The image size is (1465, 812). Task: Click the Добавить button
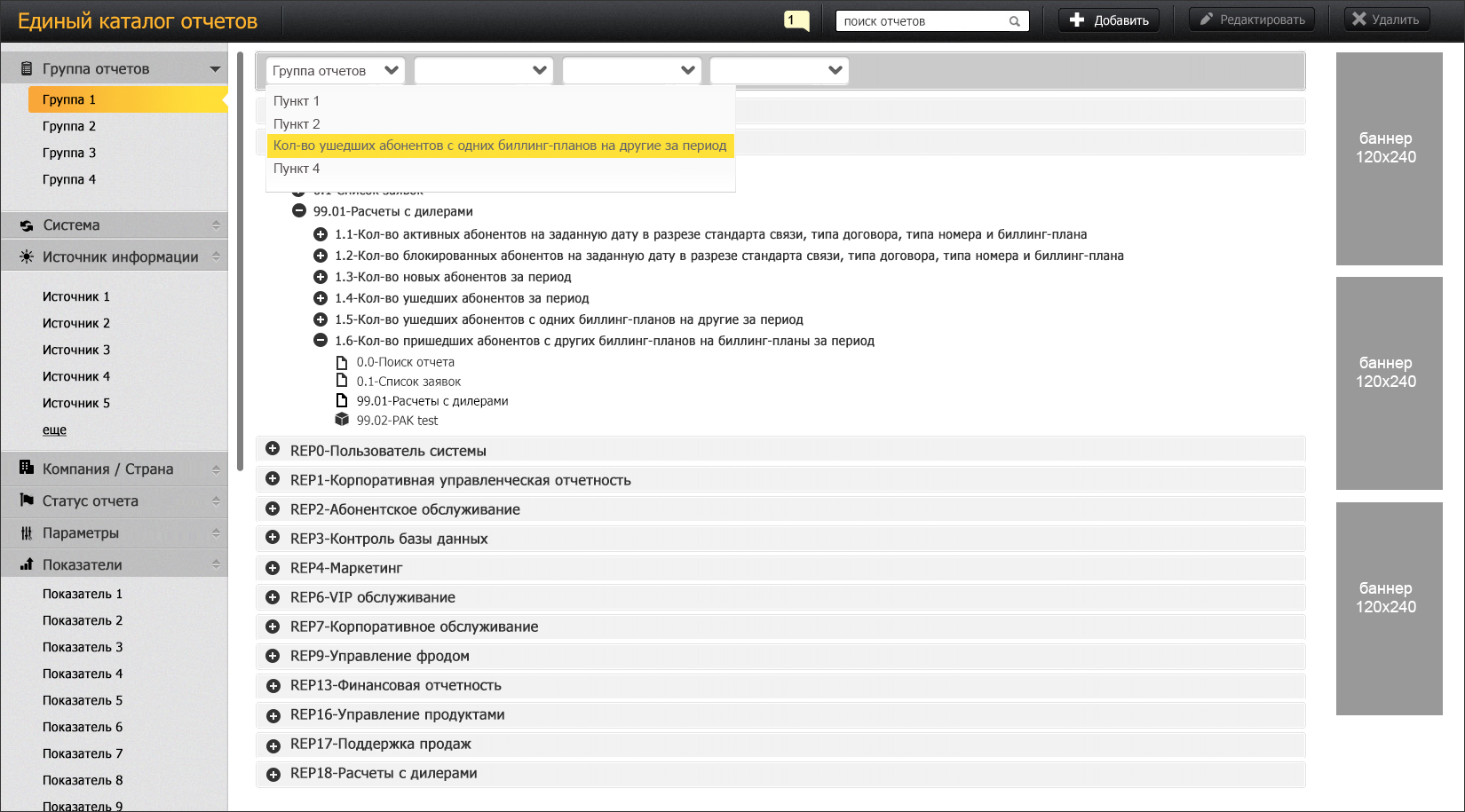tap(1109, 20)
